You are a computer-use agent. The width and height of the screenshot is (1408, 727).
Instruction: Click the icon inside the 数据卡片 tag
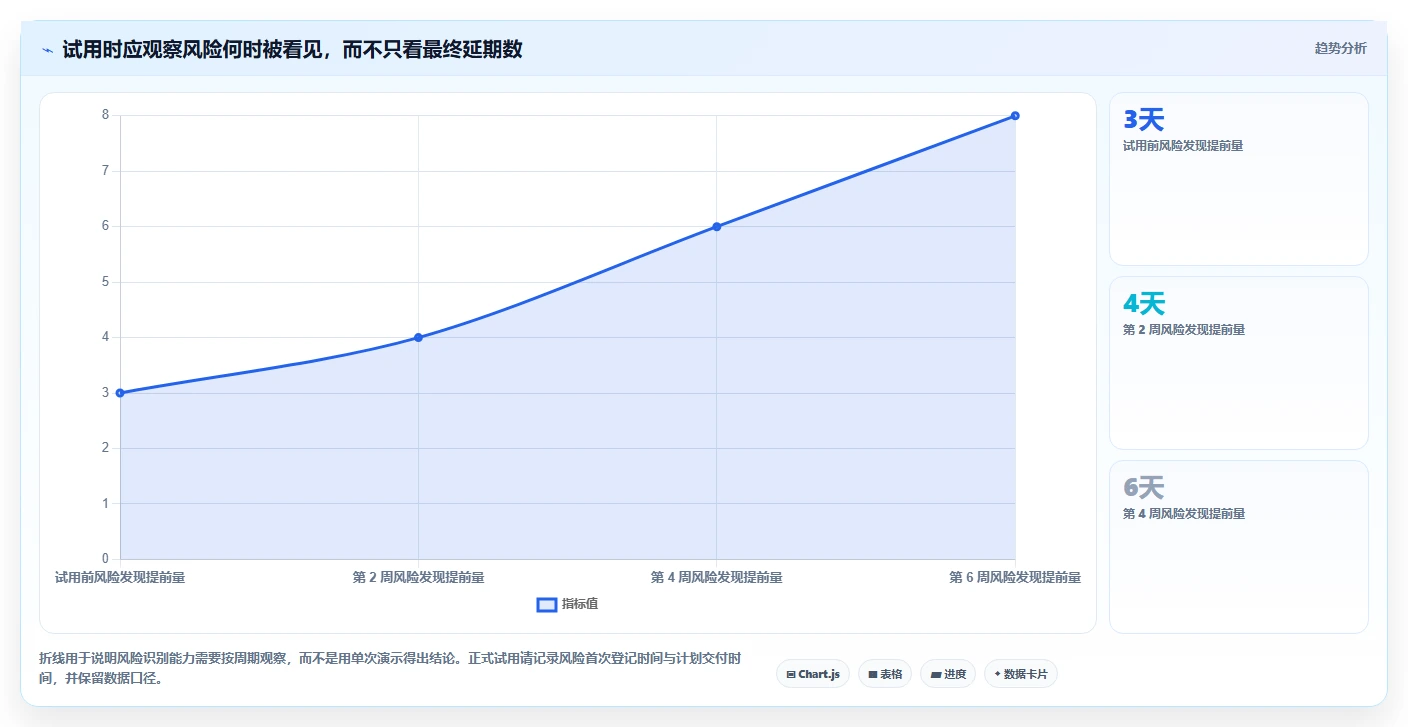click(998, 674)
